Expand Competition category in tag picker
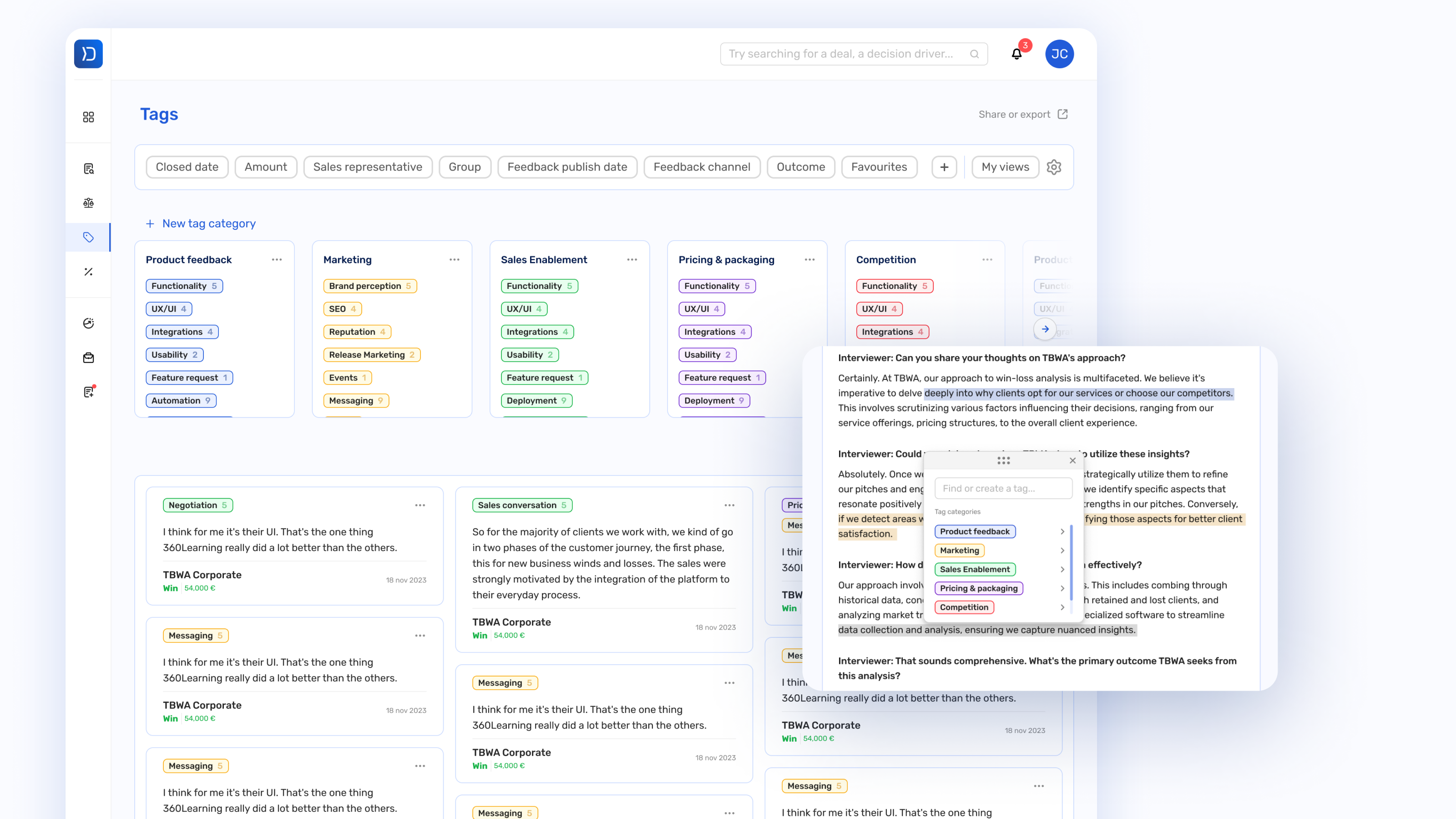 click(x=1062, y=607)
